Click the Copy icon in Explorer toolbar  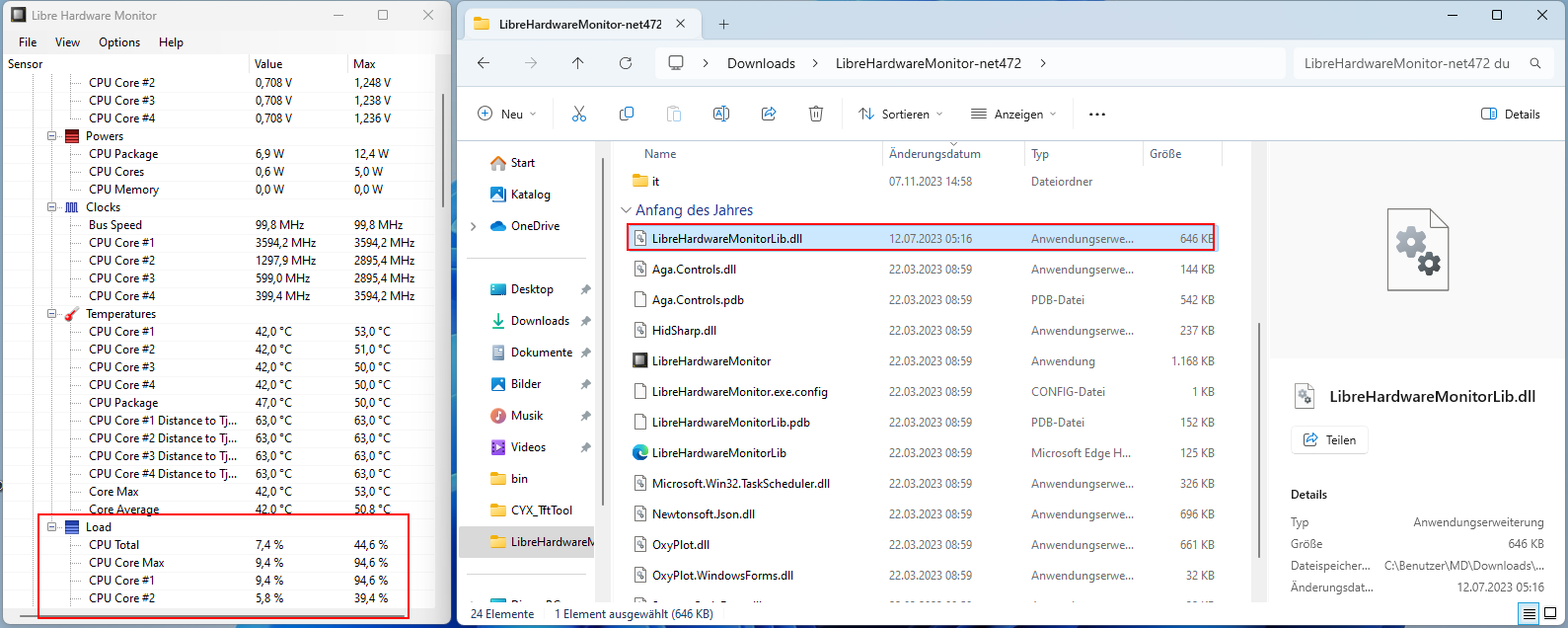(627, 115)
